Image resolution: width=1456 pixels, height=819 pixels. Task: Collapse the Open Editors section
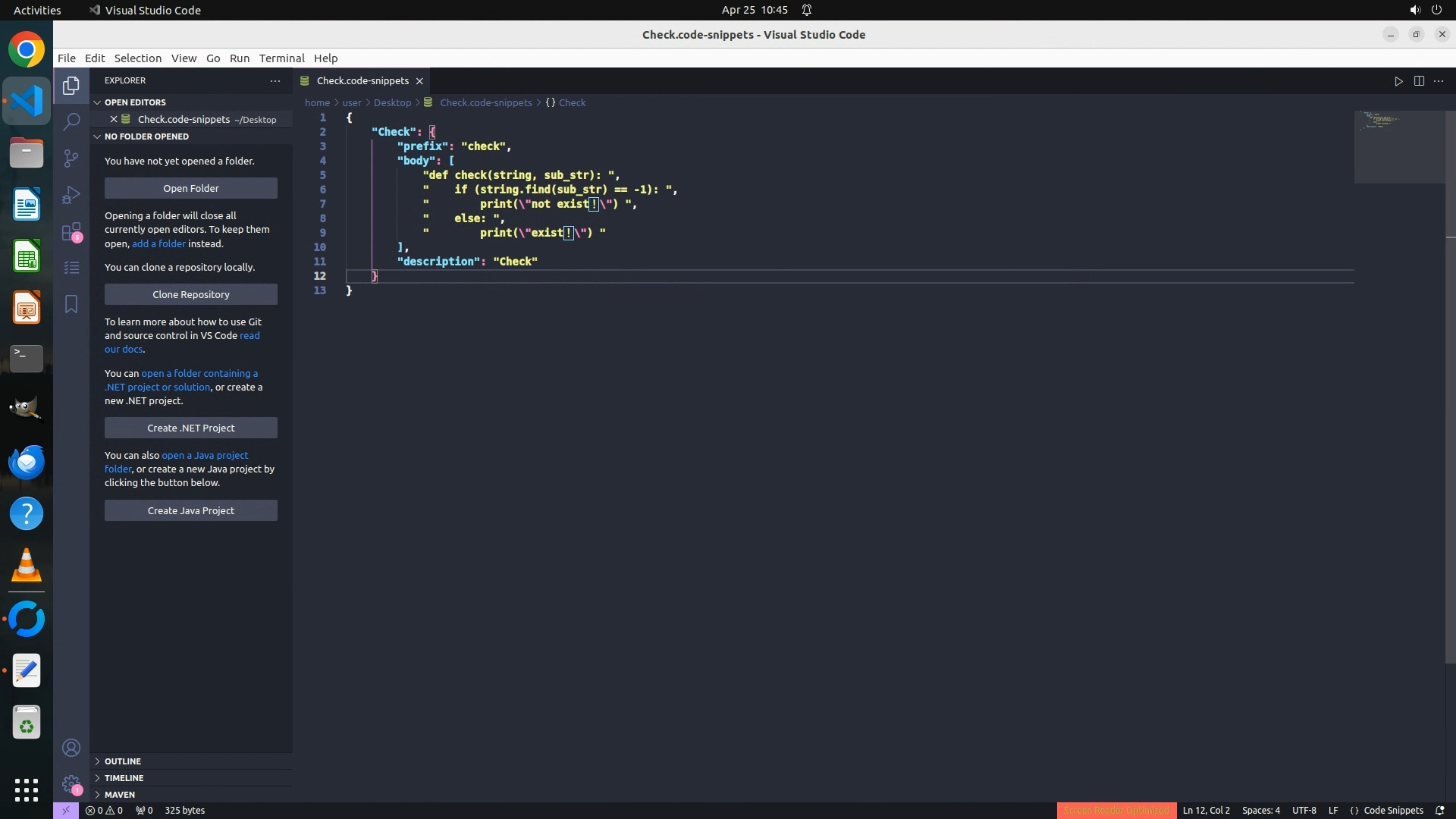coord(134,102)
